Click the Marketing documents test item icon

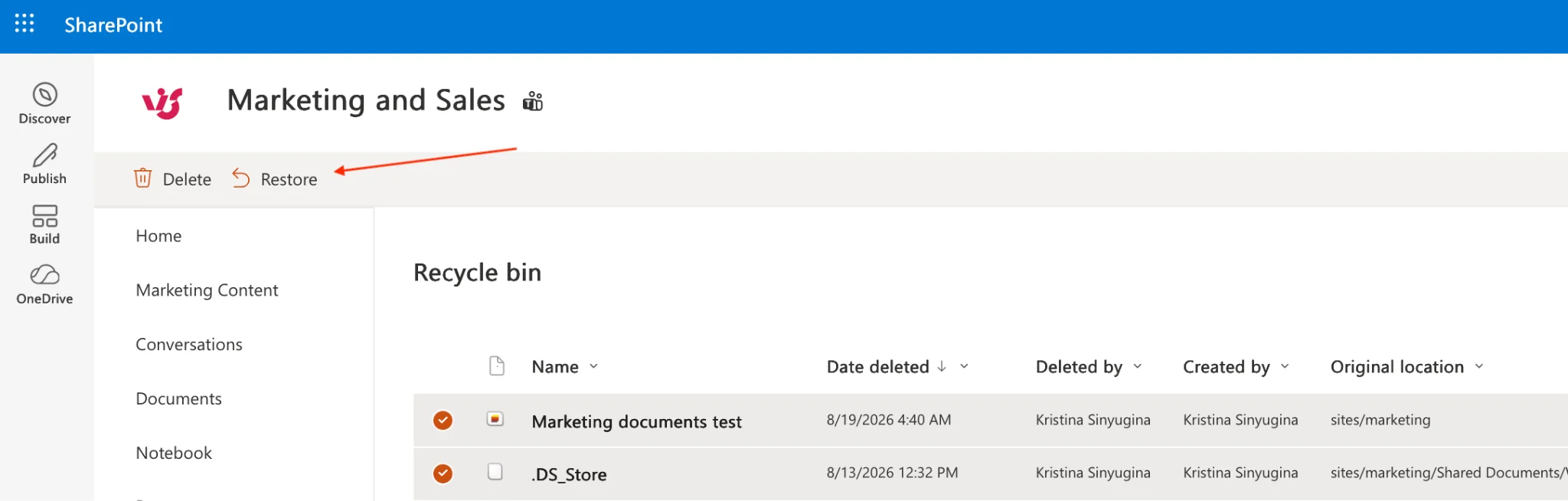coord(495,419)
